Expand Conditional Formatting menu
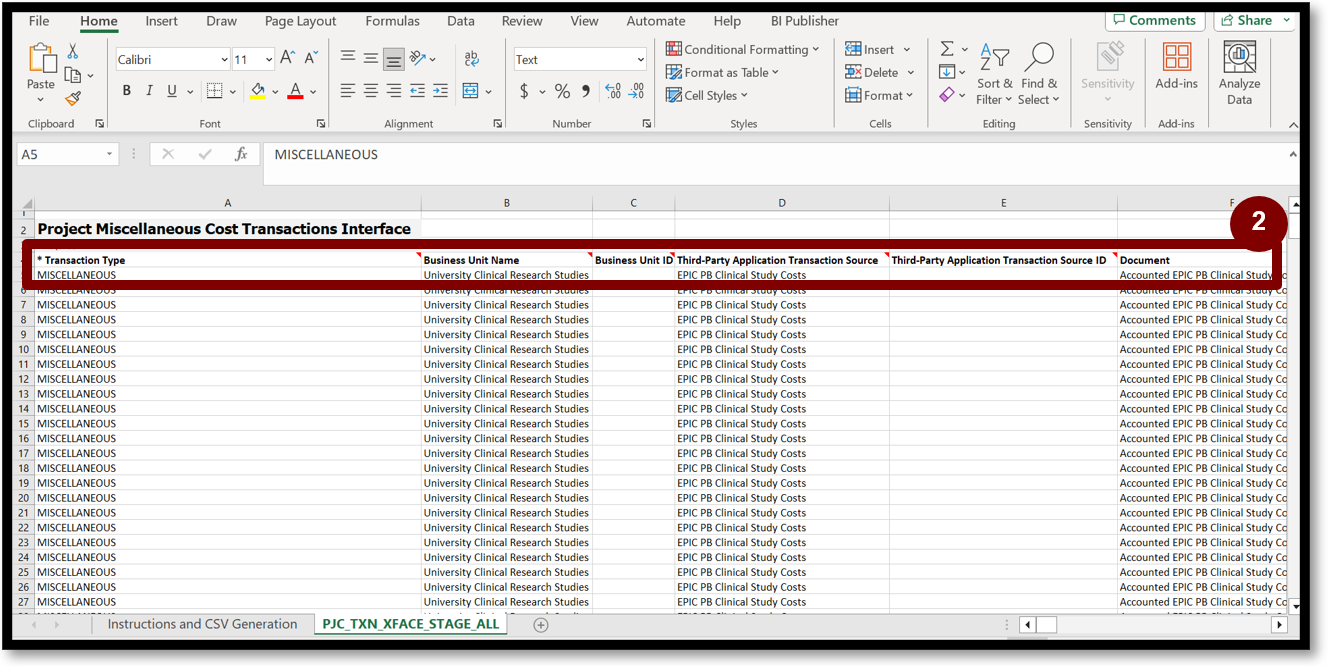1329x666 pixels. pyautogui.click(x=742, y=49)
